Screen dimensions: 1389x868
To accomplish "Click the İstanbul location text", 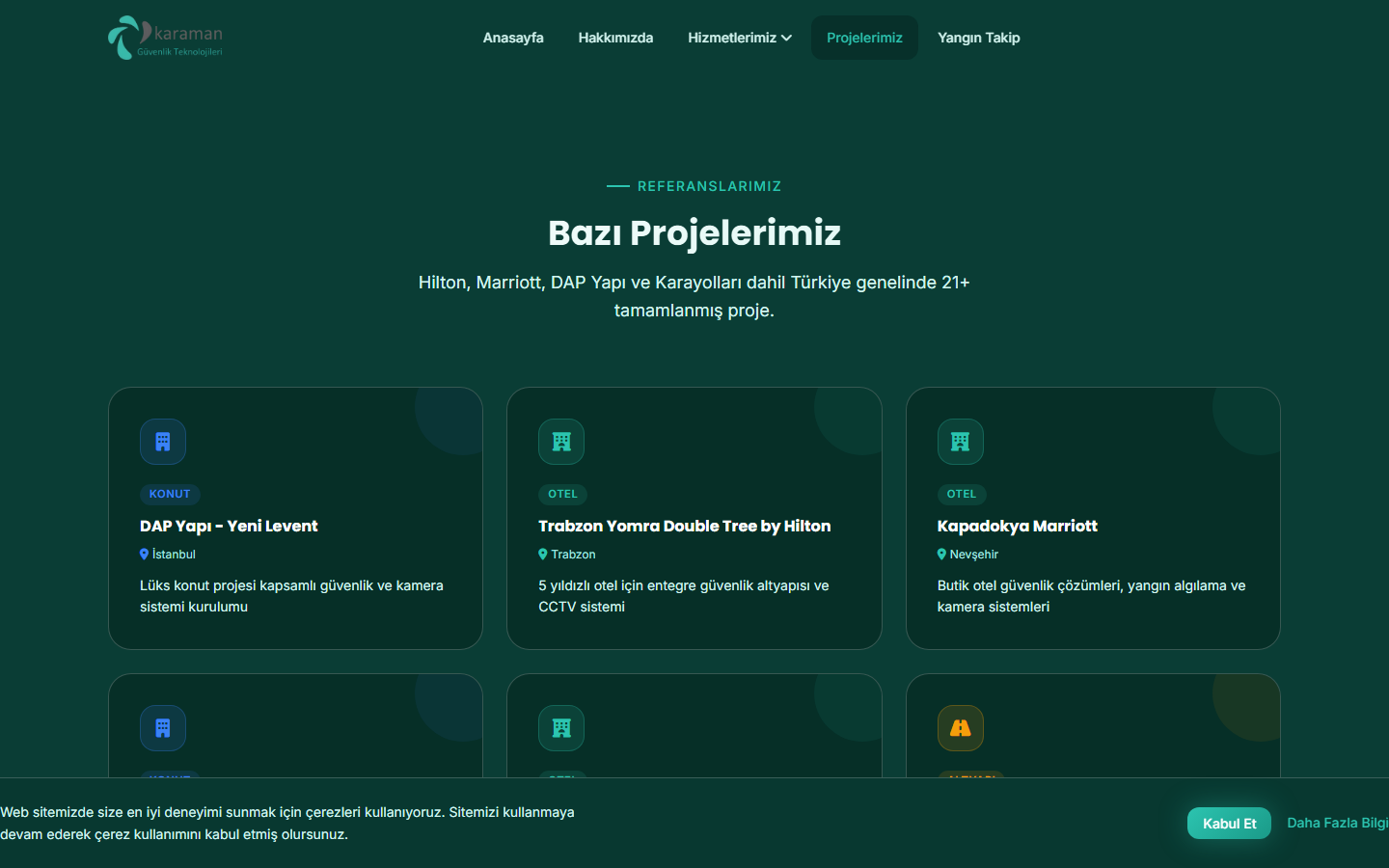I will pos(174,555).
